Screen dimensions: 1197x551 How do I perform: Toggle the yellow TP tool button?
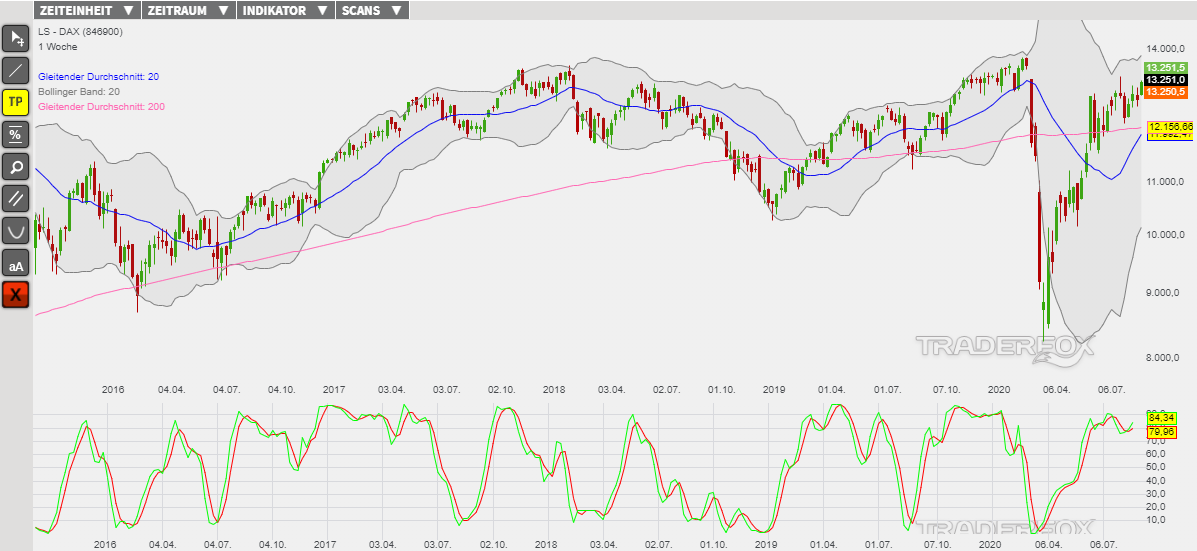coord(15,102)
